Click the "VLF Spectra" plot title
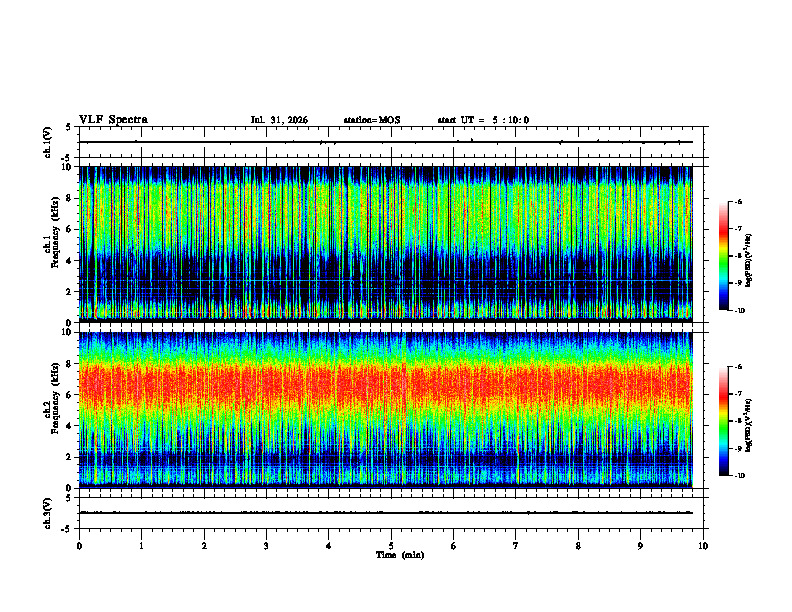Image resolution: width=792 pixels, height=612 pixels. 113,120
